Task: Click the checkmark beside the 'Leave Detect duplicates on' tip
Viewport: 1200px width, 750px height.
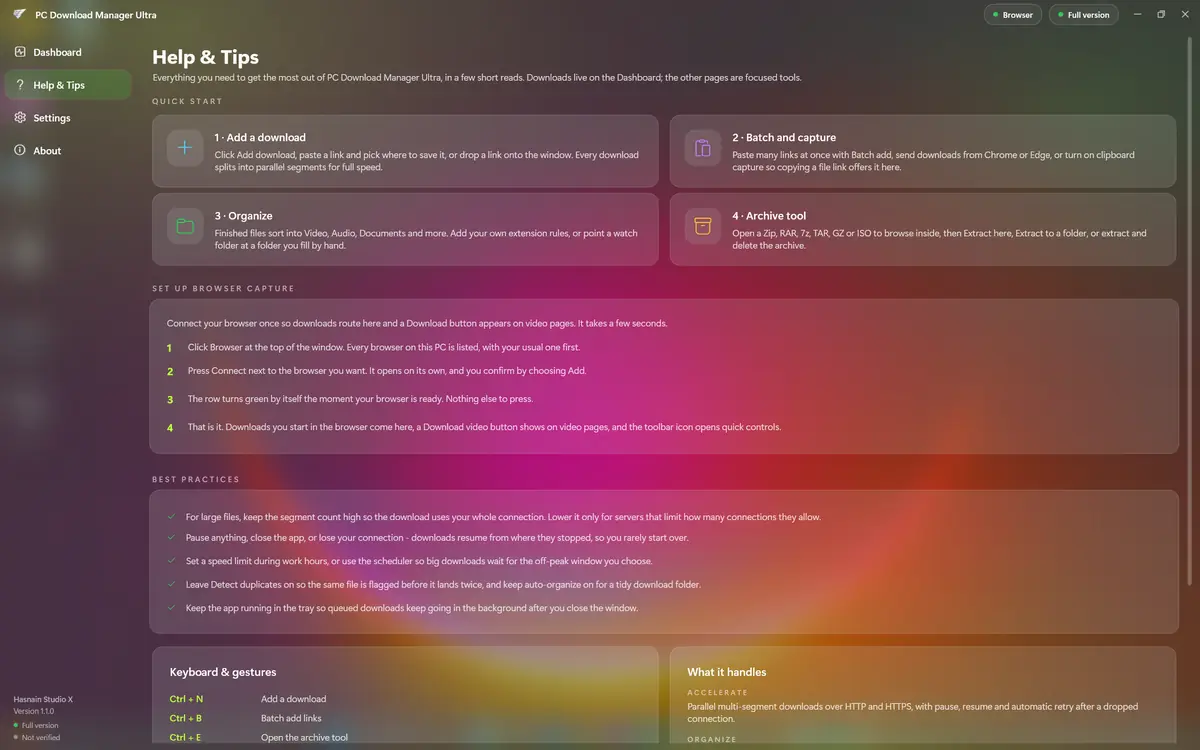Action: 171,584
